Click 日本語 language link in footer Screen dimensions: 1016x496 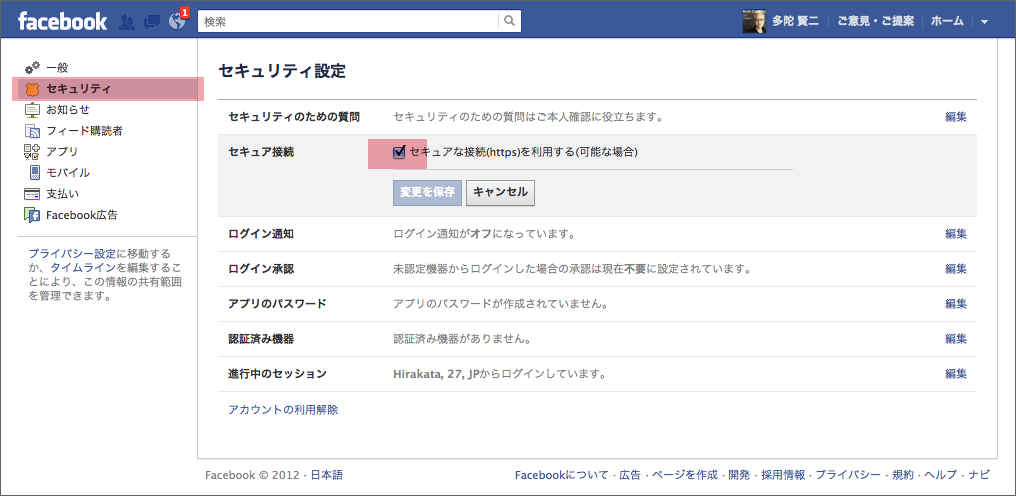pos(327,475)
